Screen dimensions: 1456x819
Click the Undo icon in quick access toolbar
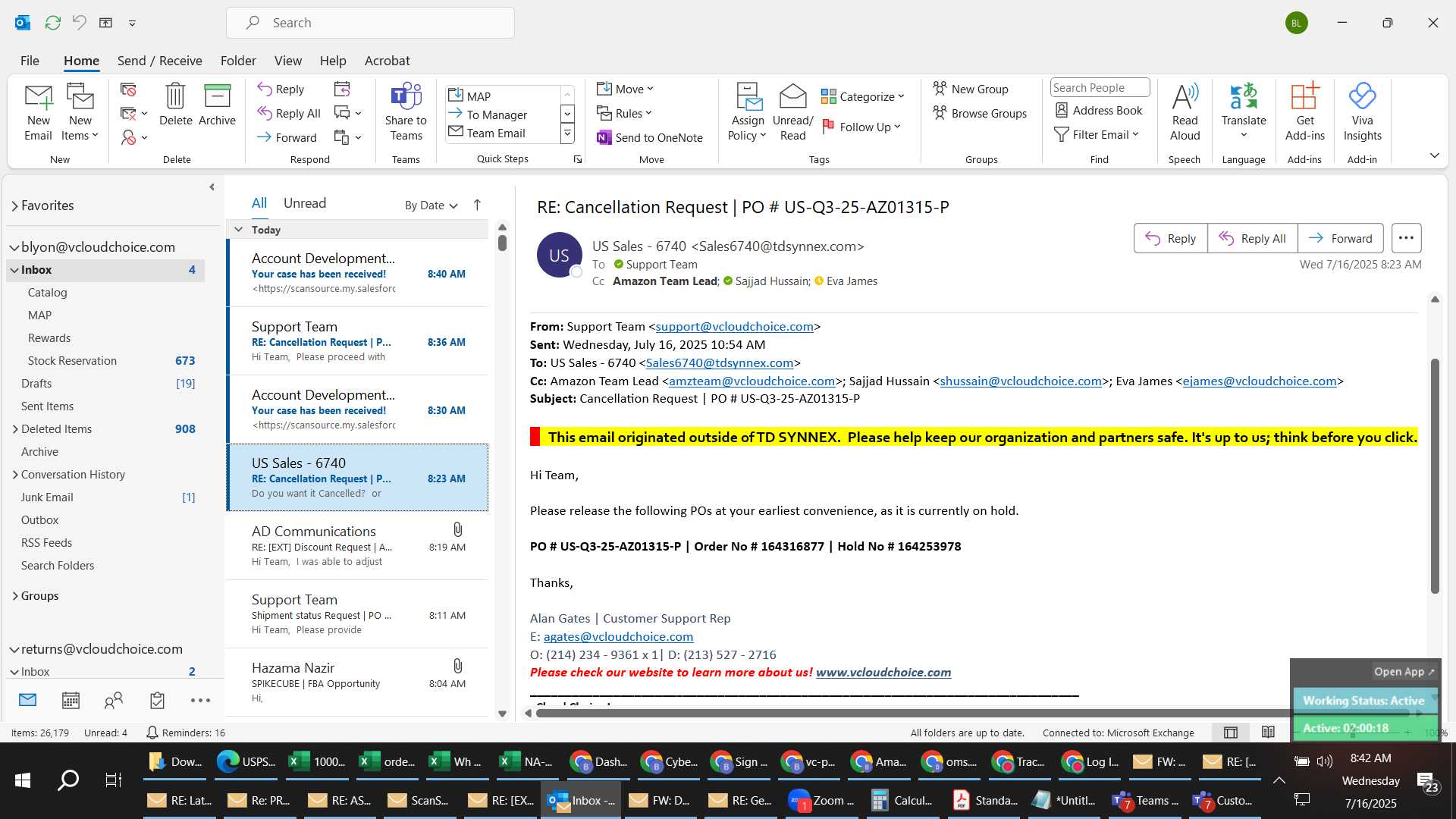79,23
